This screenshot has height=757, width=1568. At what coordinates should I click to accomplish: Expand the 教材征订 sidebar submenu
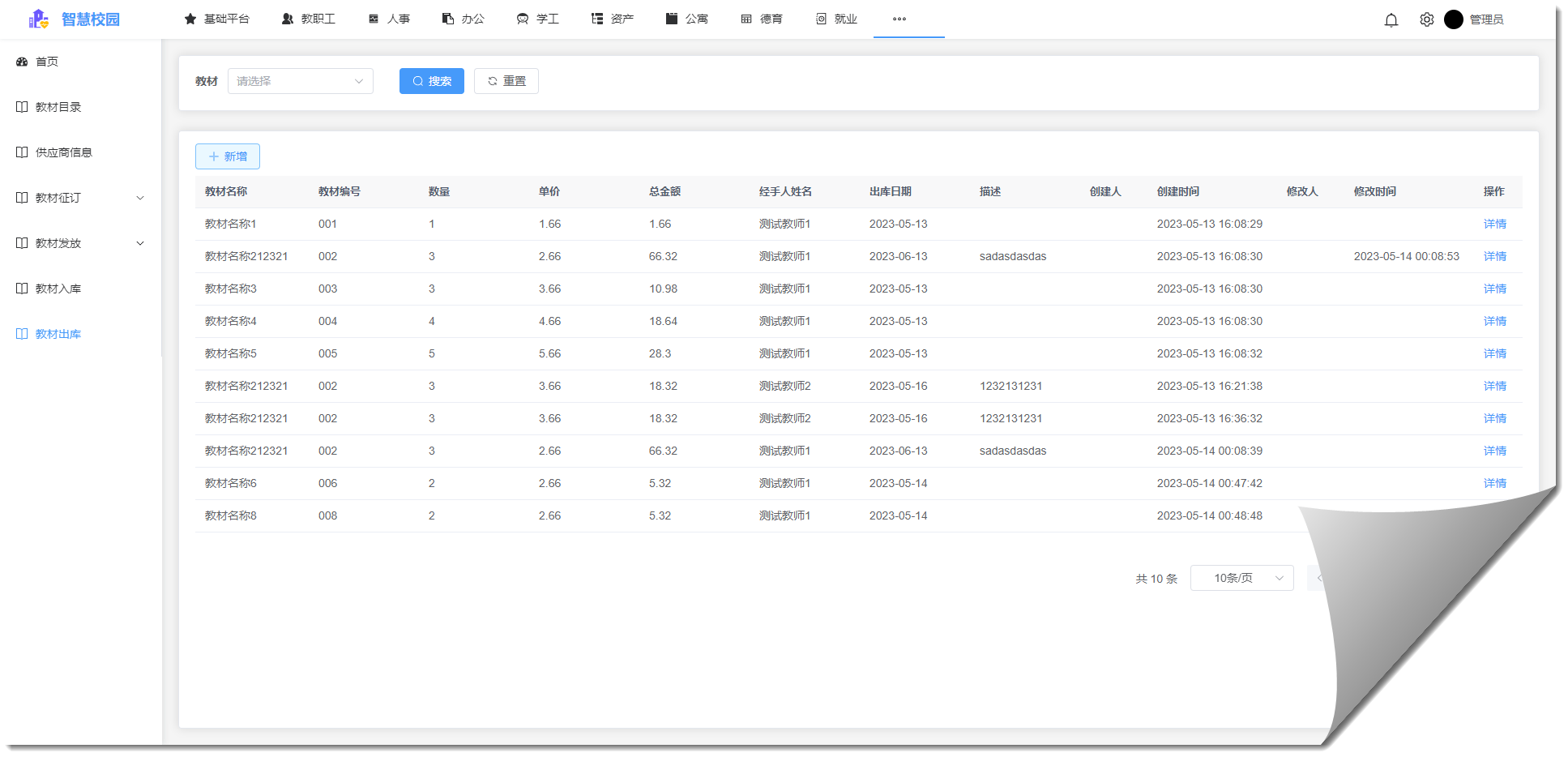pos(139,198)
